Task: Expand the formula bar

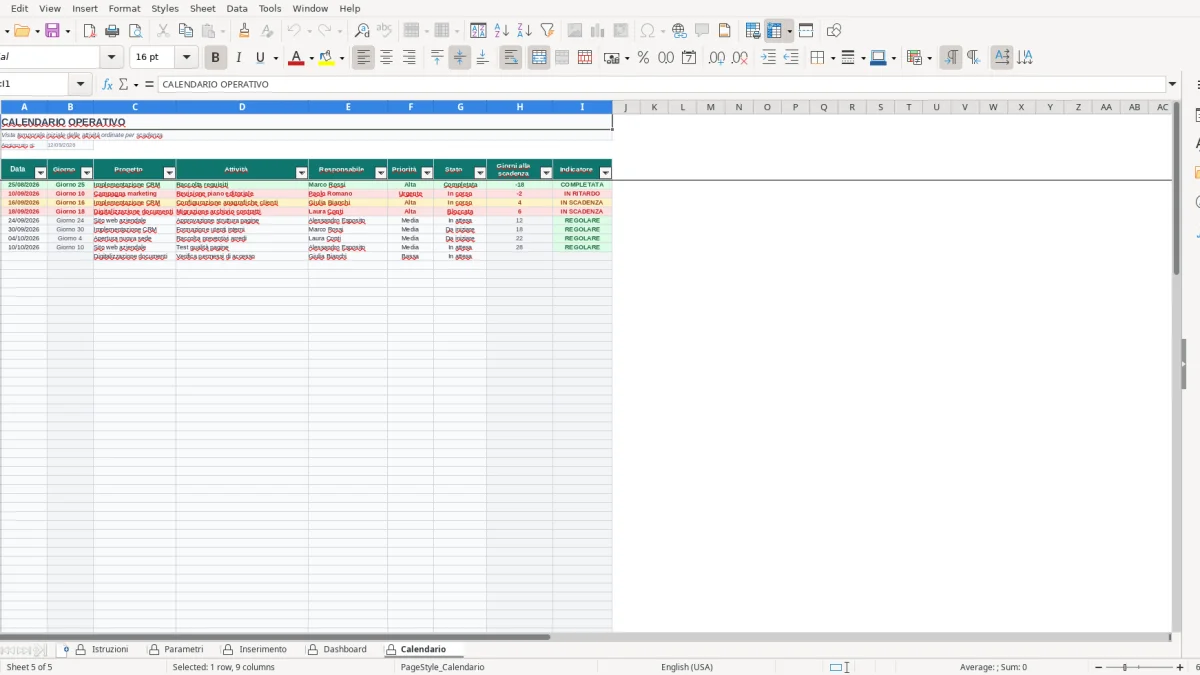Action: [1173, 85]
